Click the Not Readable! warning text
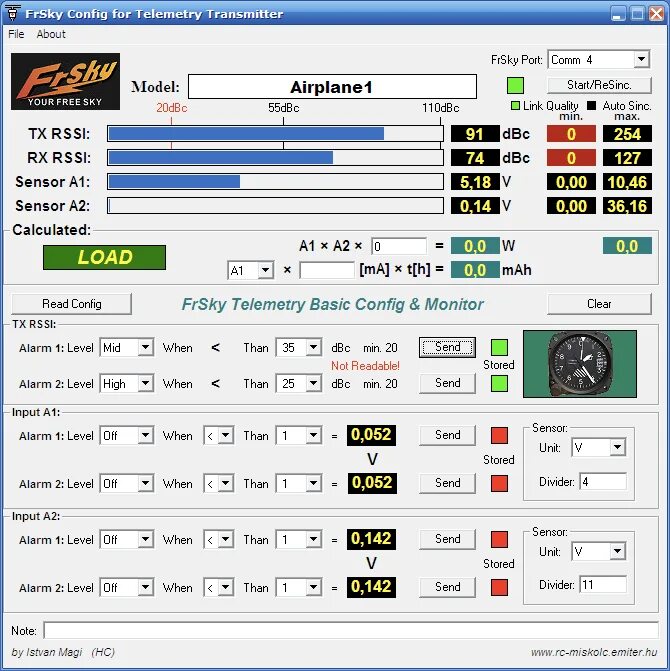Image resolution: width=670 pixels, height=671 pixels. coord(365,366)
